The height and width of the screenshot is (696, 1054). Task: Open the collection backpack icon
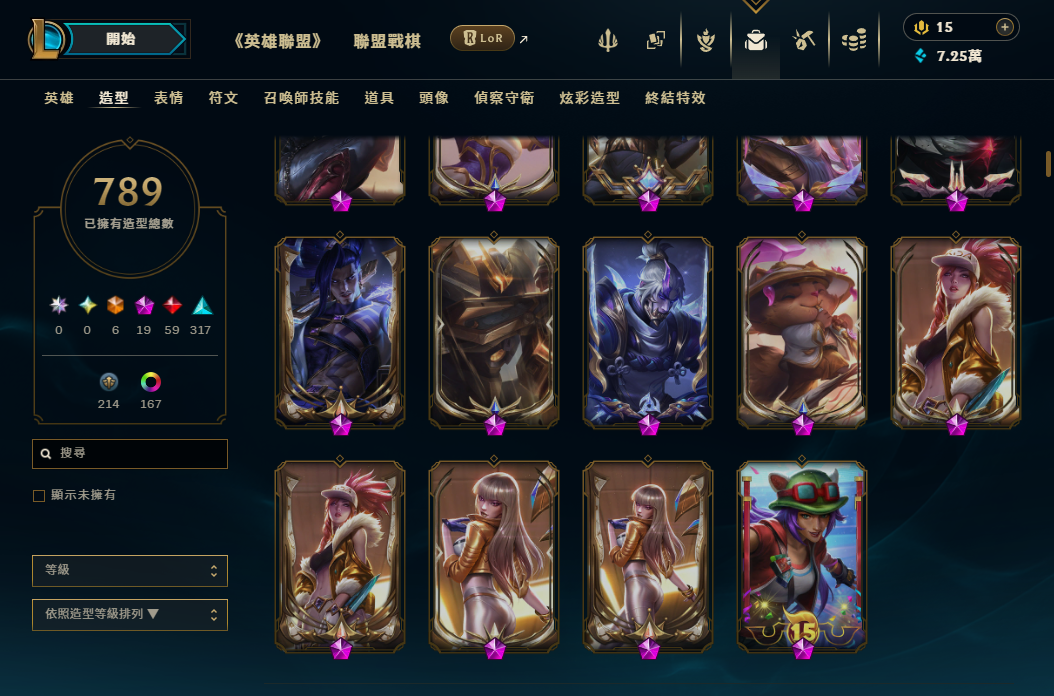click(756, 40)
